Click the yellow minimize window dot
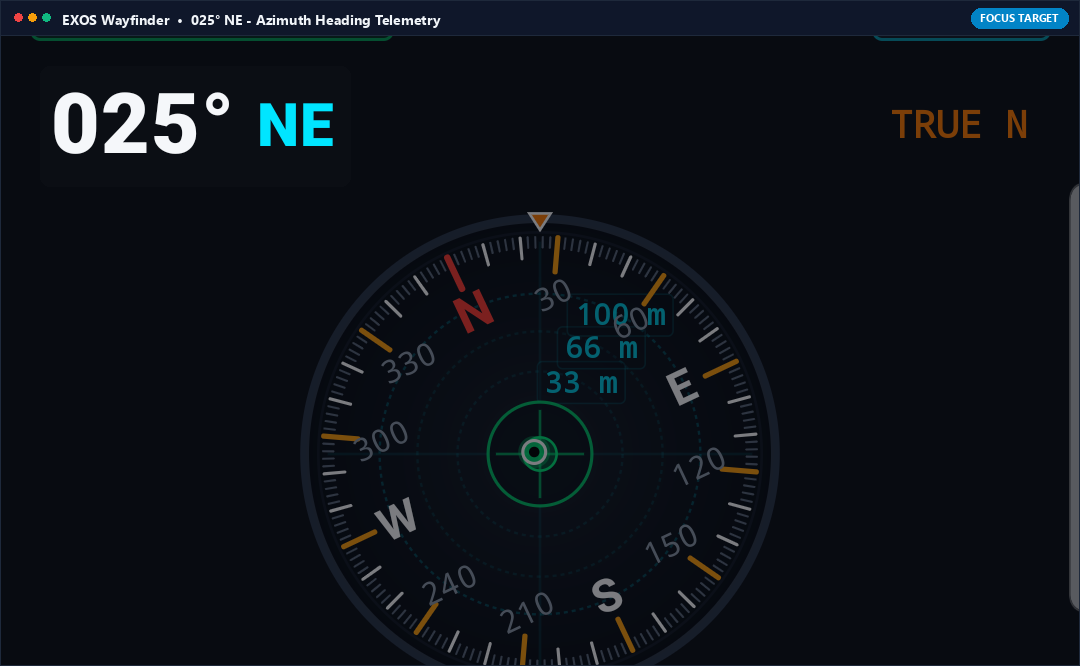Viewport: 1080px width, 666px height. [32, 18]
